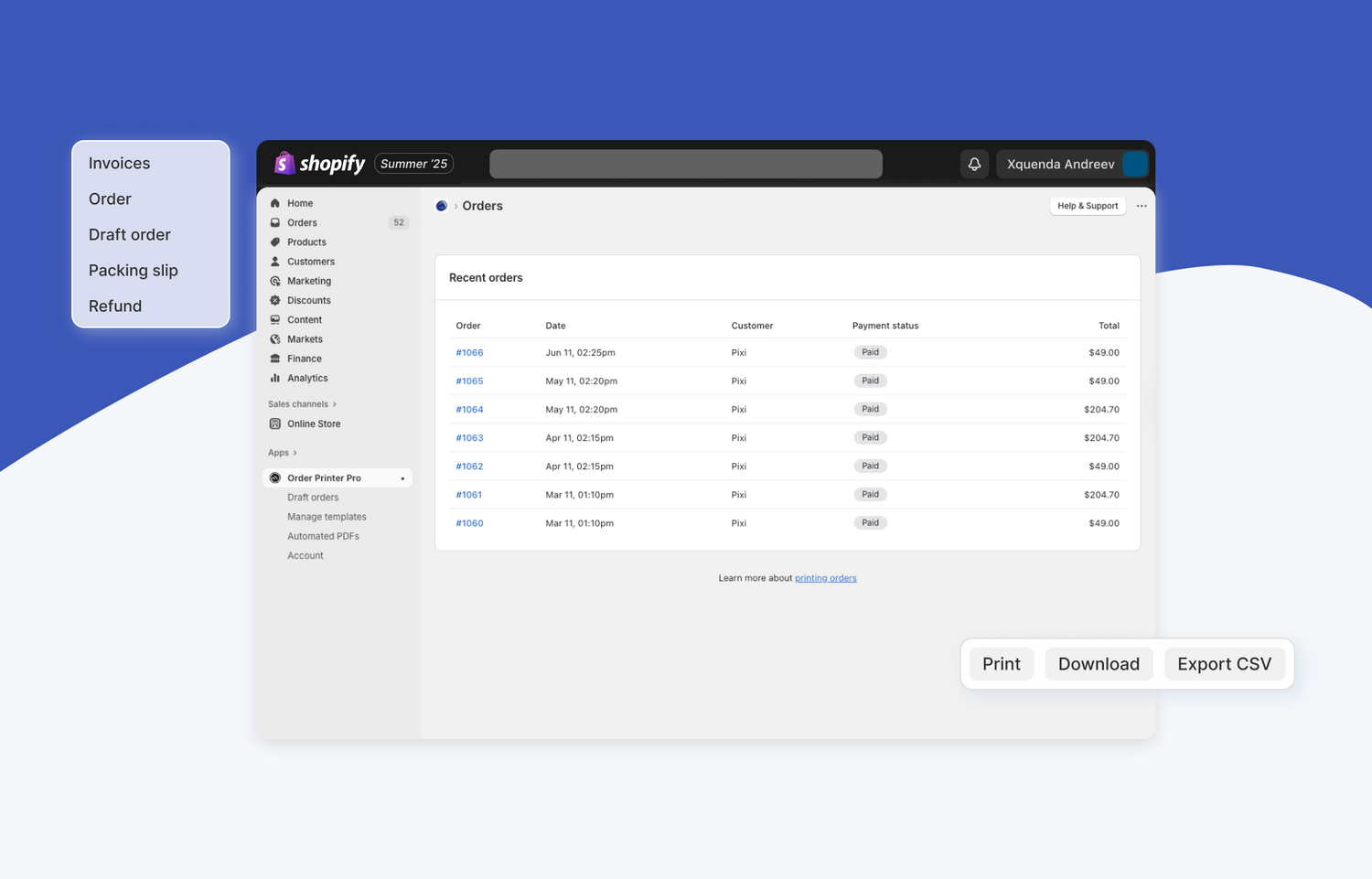Select Invoices in the documents list
The height and width of the screenshot is (879, 1372).
click(x=119, y=163)
